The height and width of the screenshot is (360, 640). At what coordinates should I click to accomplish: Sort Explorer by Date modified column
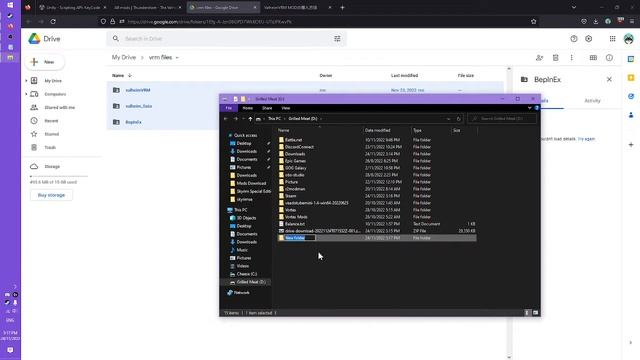pyautogui.click(x=378, y=131)
